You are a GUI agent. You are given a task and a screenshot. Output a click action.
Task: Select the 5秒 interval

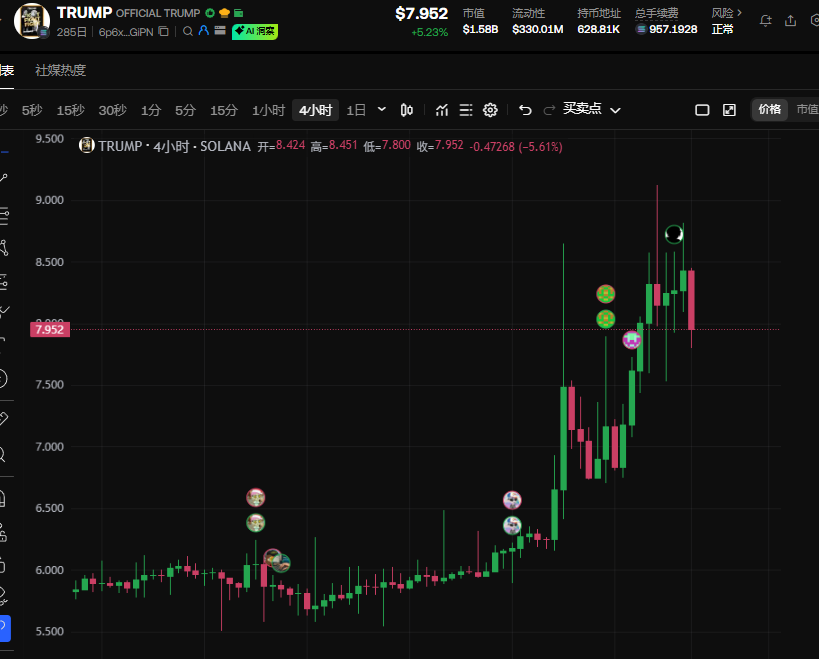[x=32, y=110]
